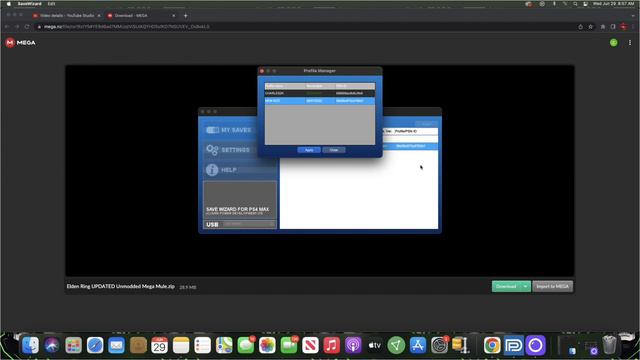Open Google Chrome from the Dock
Image resolution: width=640 pixels, height=360 pixels.
(x=492, y=345)
